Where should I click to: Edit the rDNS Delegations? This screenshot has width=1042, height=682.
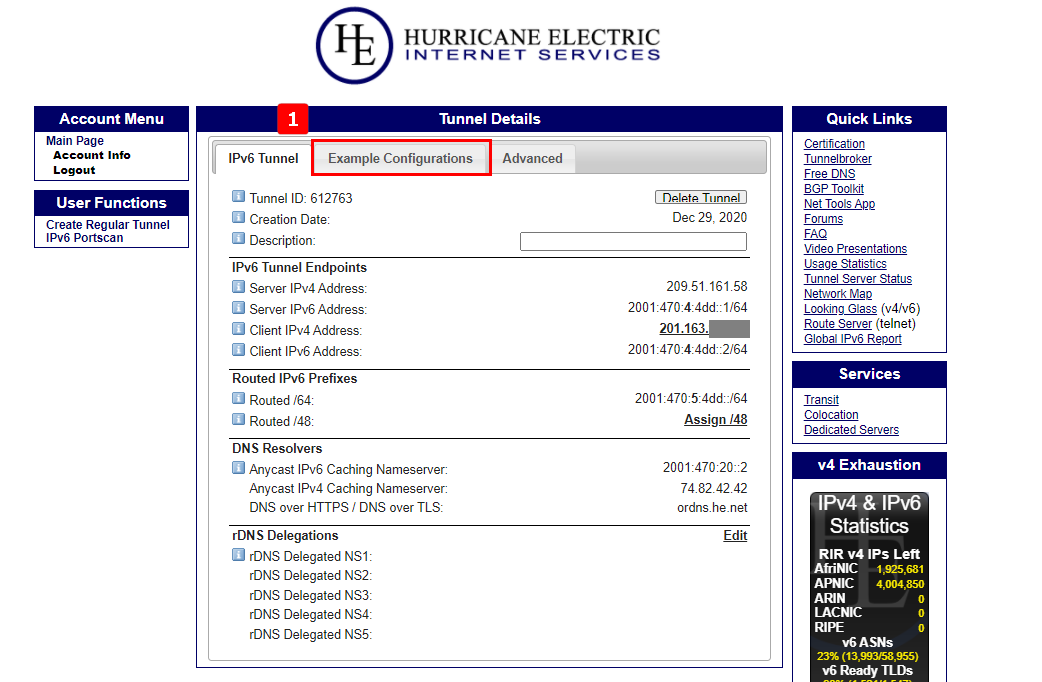(x=735, y=536)
